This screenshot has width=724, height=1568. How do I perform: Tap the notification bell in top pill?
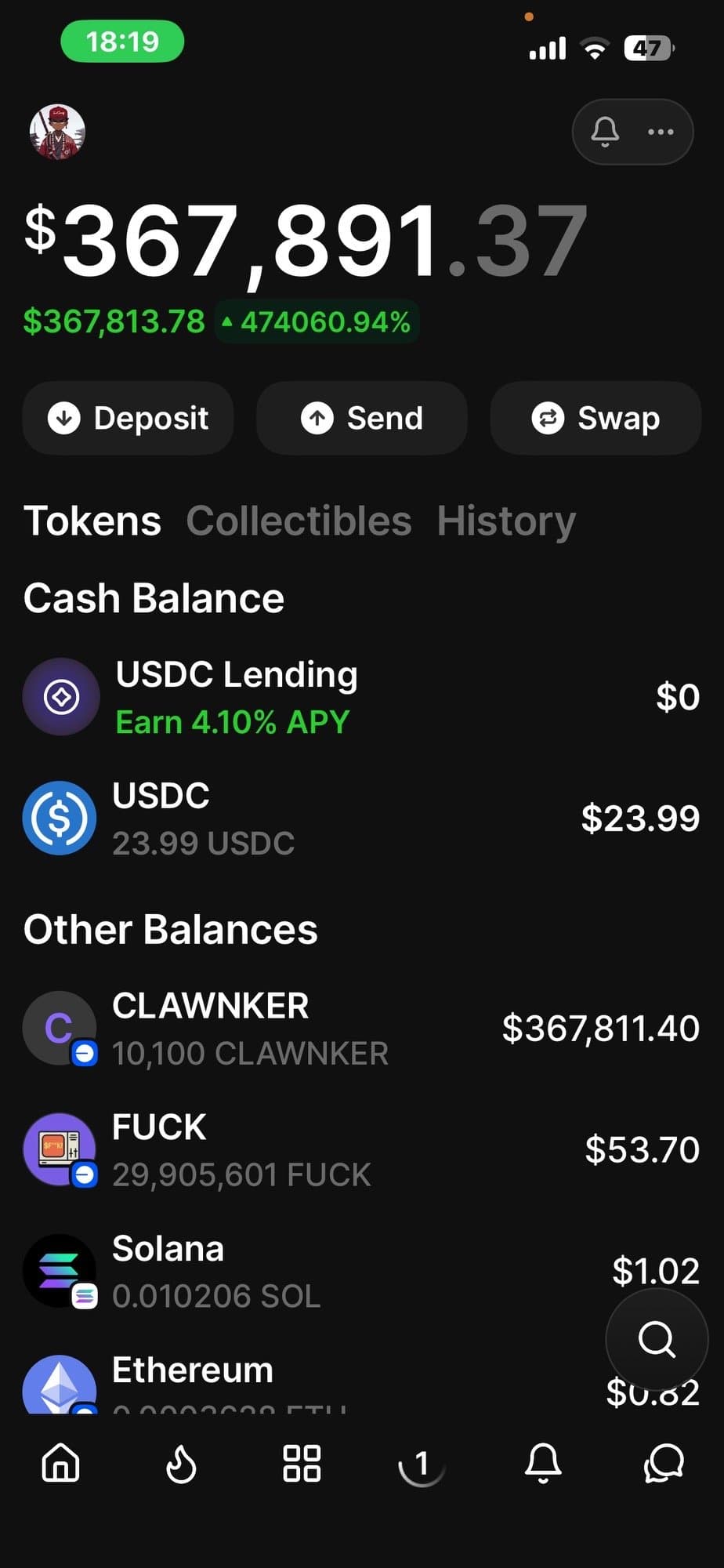pyautogui.click(x=605, y=132)
